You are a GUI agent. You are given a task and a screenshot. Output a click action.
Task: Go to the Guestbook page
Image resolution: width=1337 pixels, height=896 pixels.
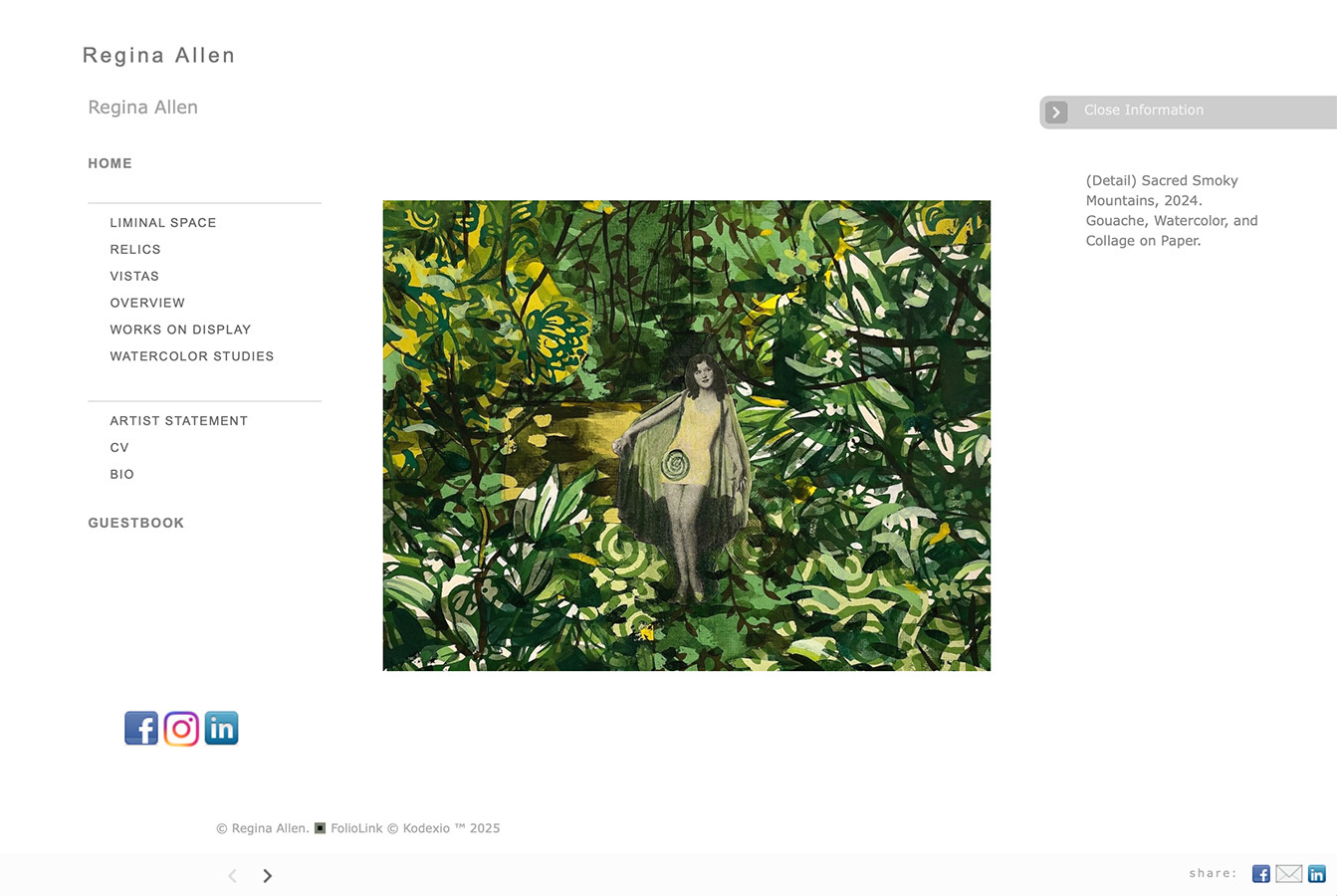[136, 523]
